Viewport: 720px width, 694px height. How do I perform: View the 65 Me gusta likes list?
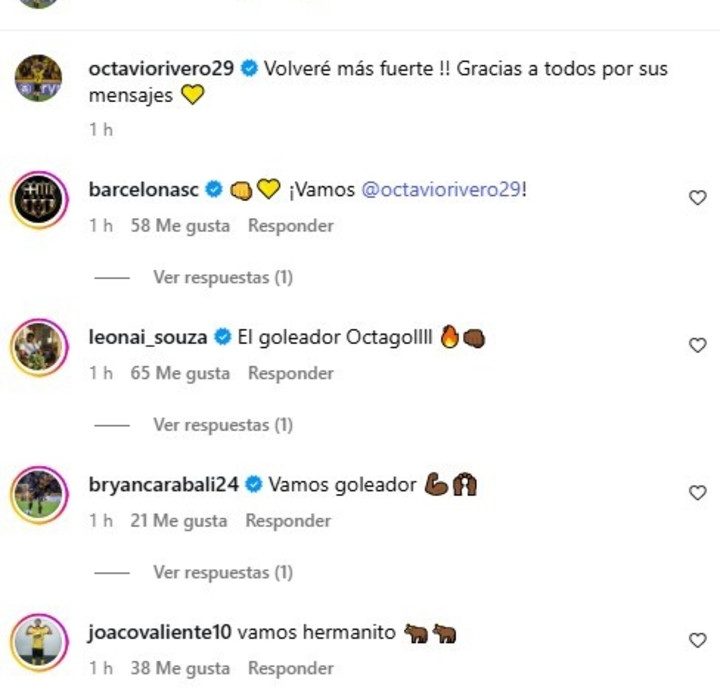click(x=180, y=373)
